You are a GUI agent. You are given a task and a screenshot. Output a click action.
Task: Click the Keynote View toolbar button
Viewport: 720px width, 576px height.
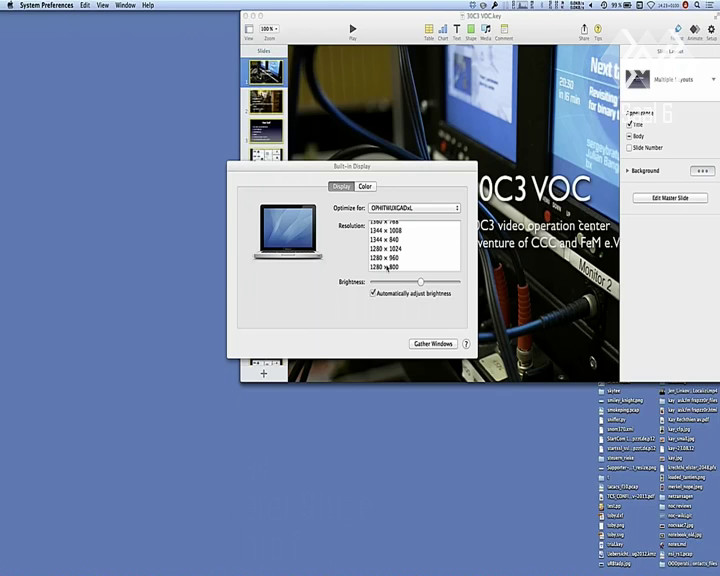coord(249,32)
